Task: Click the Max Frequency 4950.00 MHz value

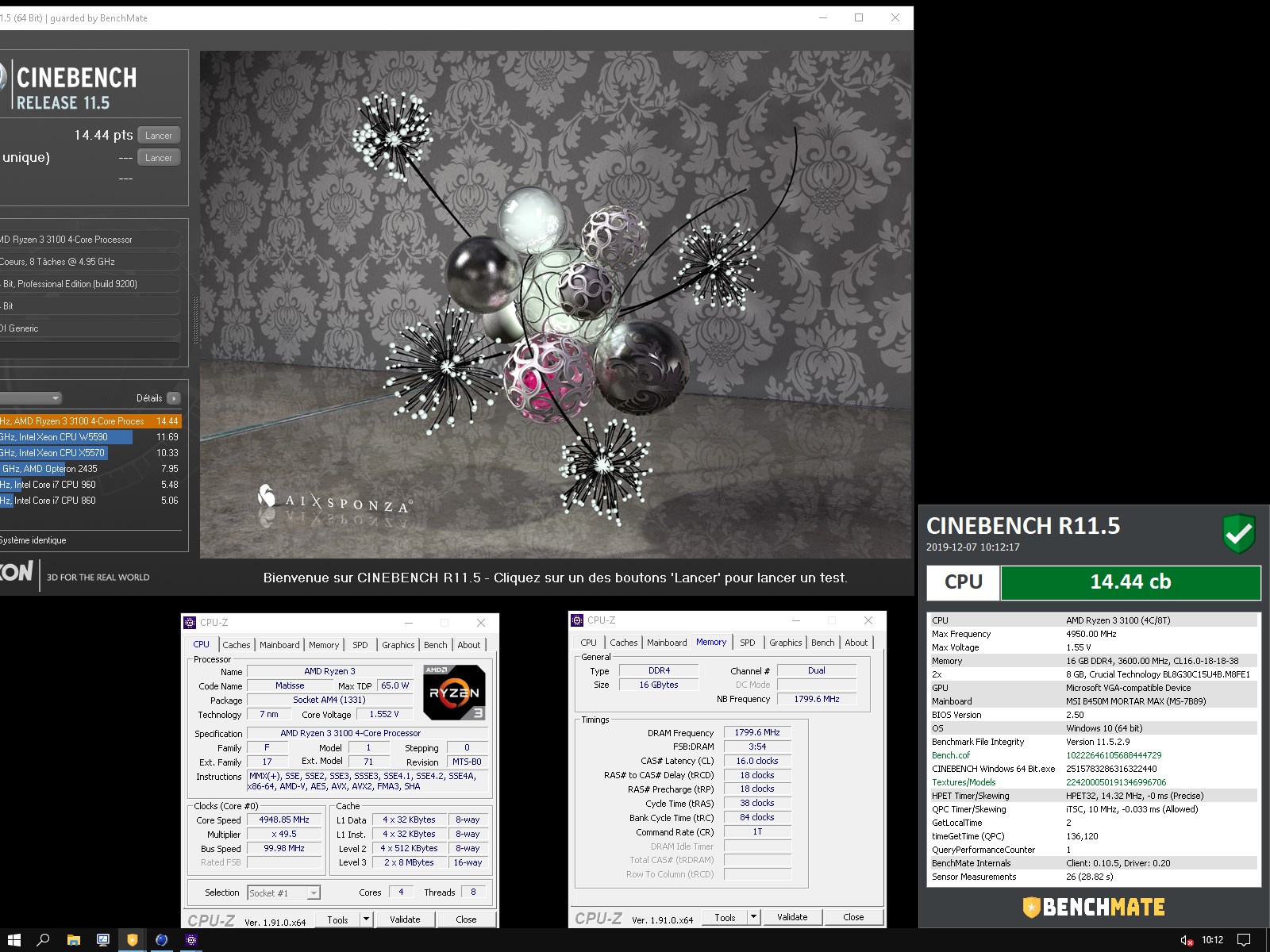Action: (1091, 634)
